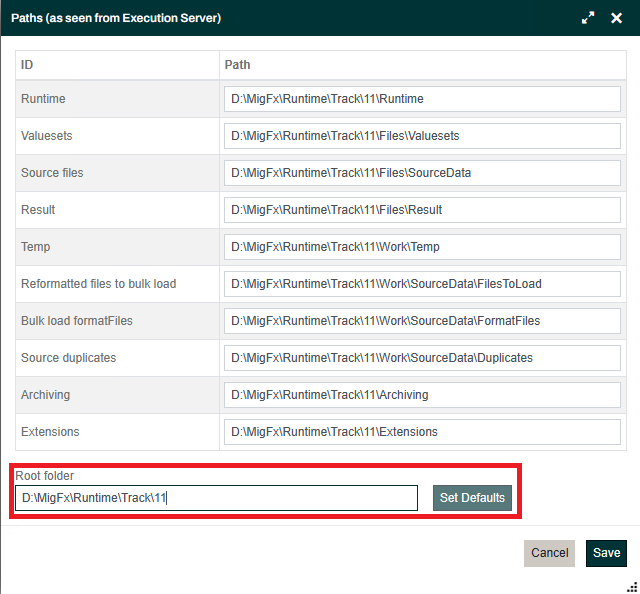Select the Source files row label

[x=52, y=173]
